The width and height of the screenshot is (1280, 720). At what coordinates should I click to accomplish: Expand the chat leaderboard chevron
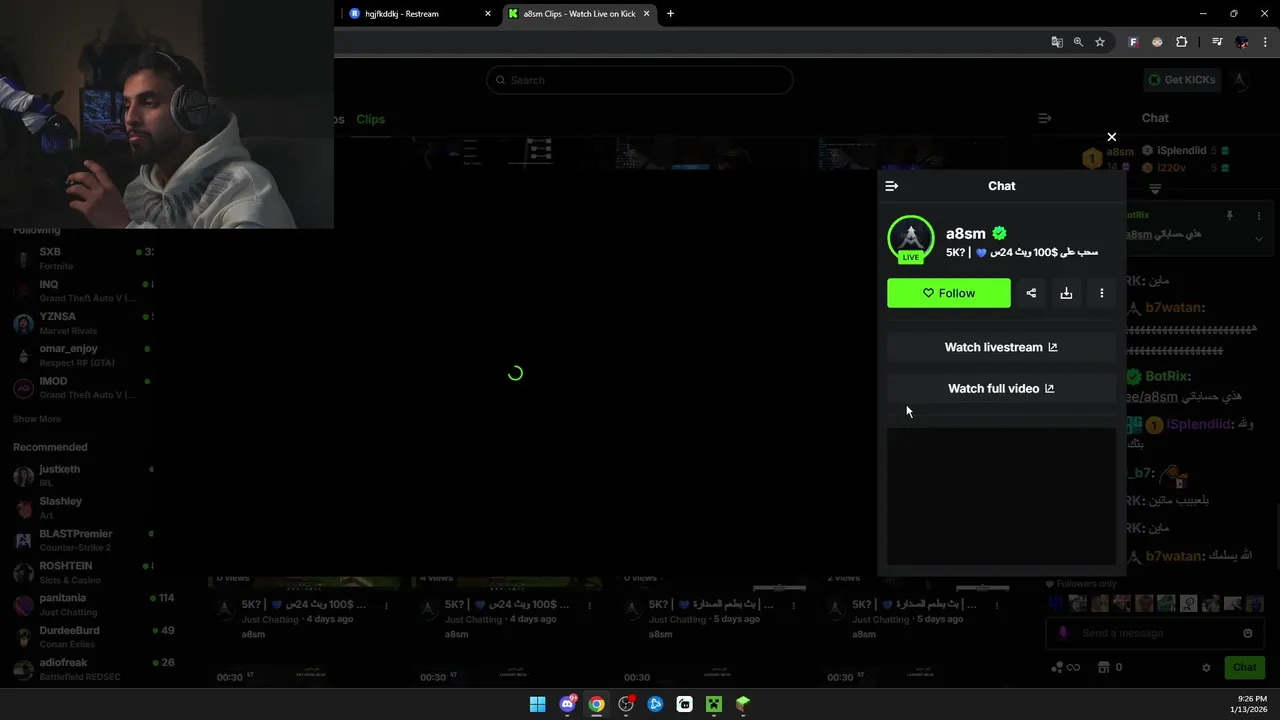pos(1155,189)
